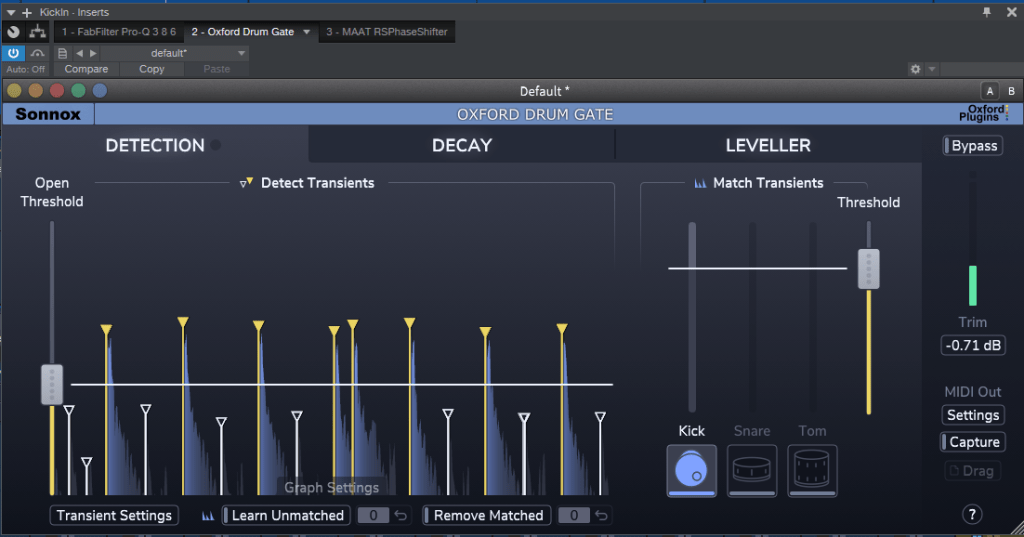This screenshot has width=1024, height=537.
Task: Toggle Learn Unmatched
Action: (284, 516)
